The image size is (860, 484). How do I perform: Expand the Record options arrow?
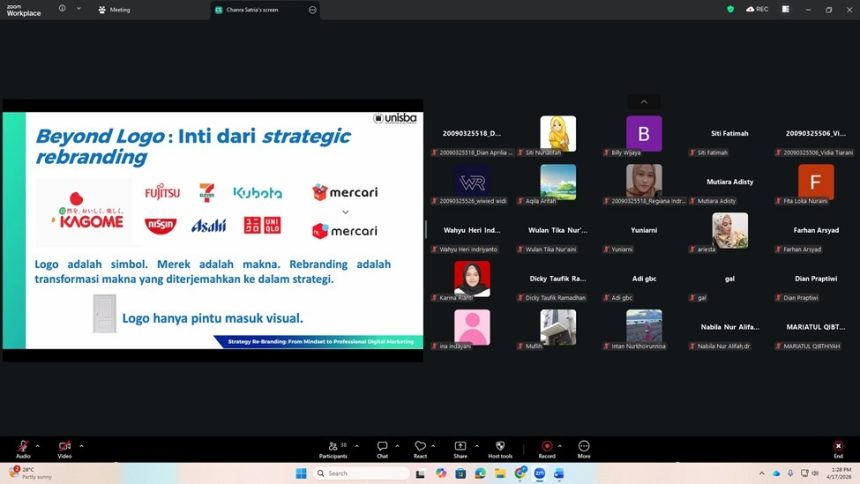pyautogui.click(x=559, y=446)
